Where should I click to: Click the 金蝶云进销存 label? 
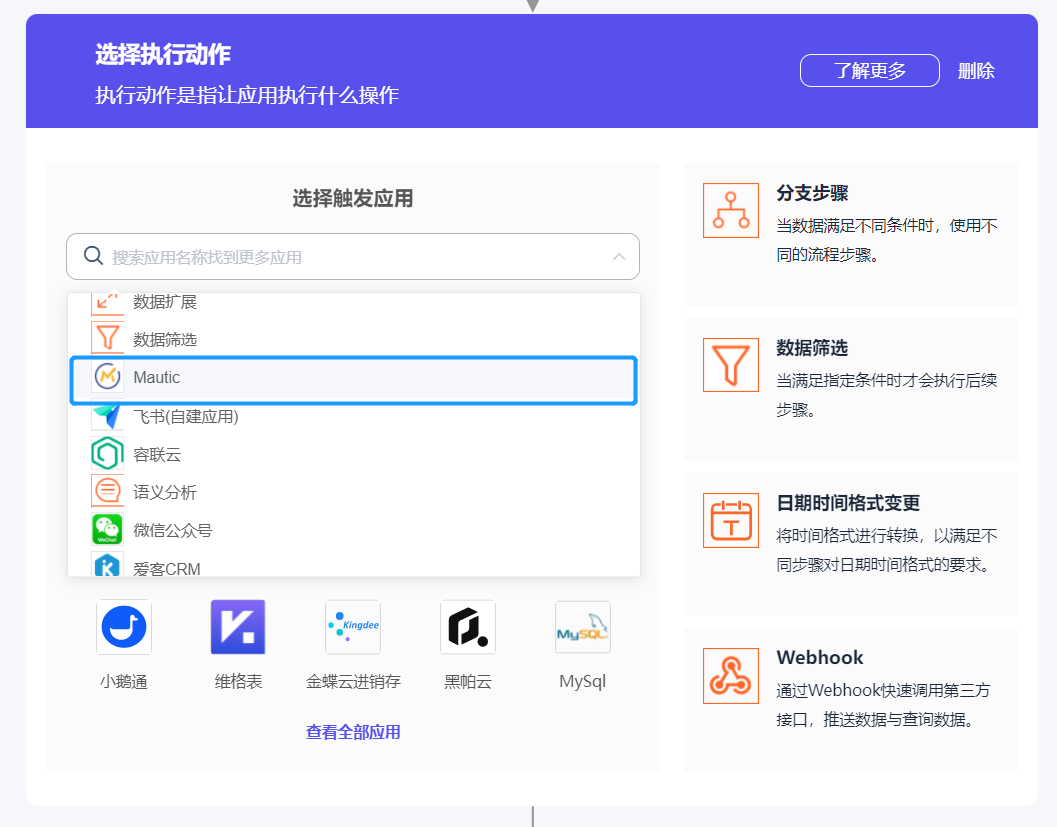click(x=353, y=682)
